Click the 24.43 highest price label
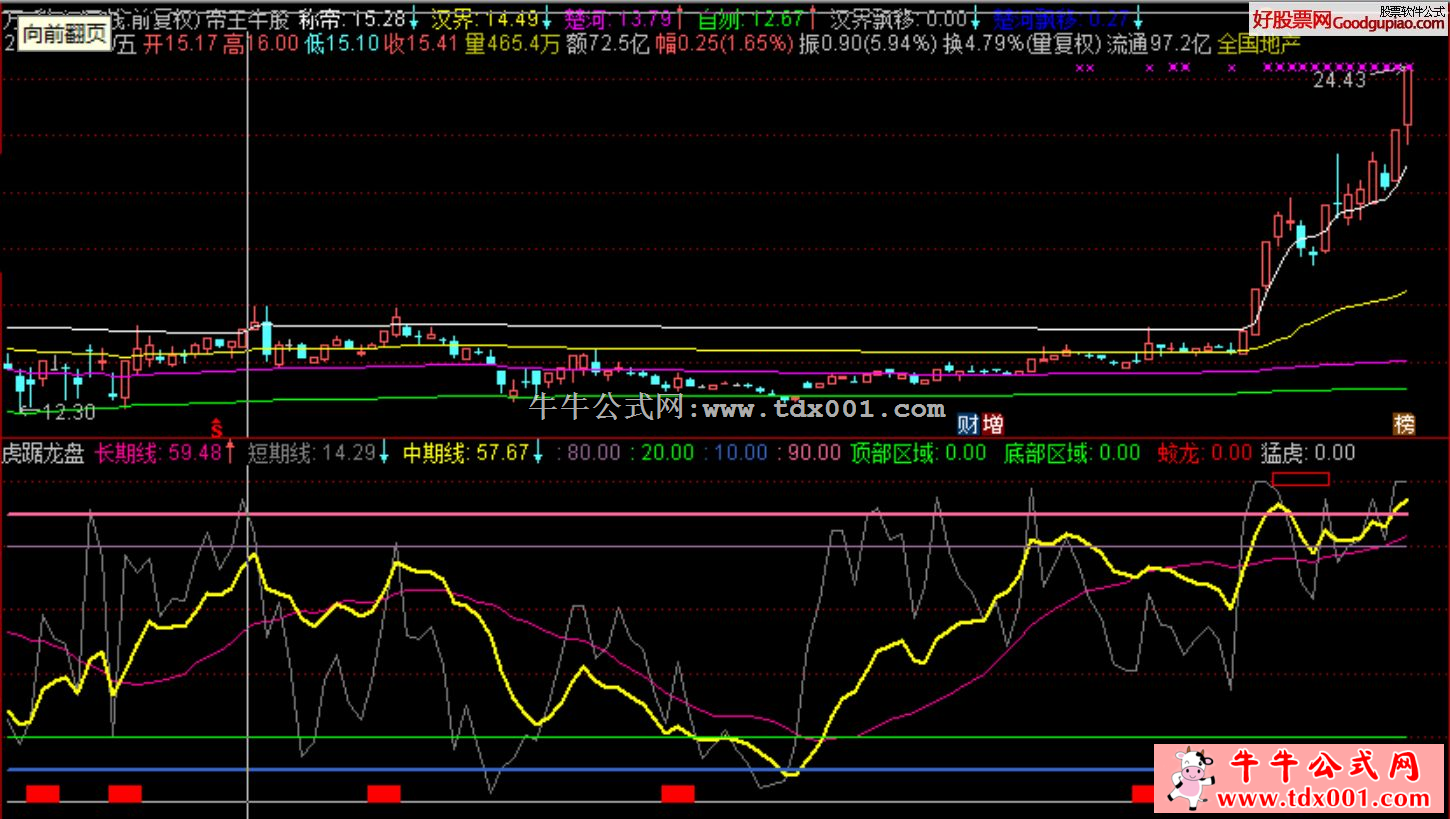The width and height of the screenshot is (1450, 819). click(x=1339, y=81)
